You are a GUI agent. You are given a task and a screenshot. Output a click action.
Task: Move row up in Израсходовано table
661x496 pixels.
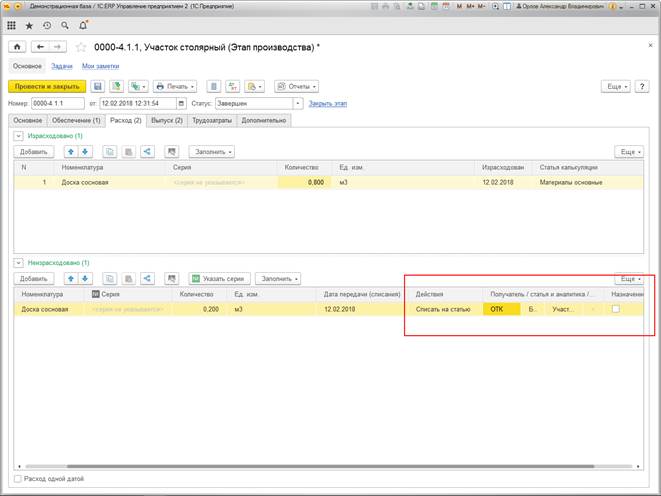coord(71,151)
